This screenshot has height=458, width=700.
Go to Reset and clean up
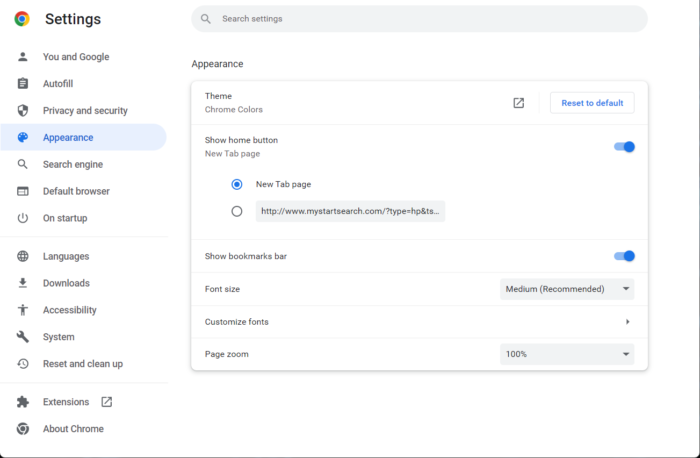(82, 364)
